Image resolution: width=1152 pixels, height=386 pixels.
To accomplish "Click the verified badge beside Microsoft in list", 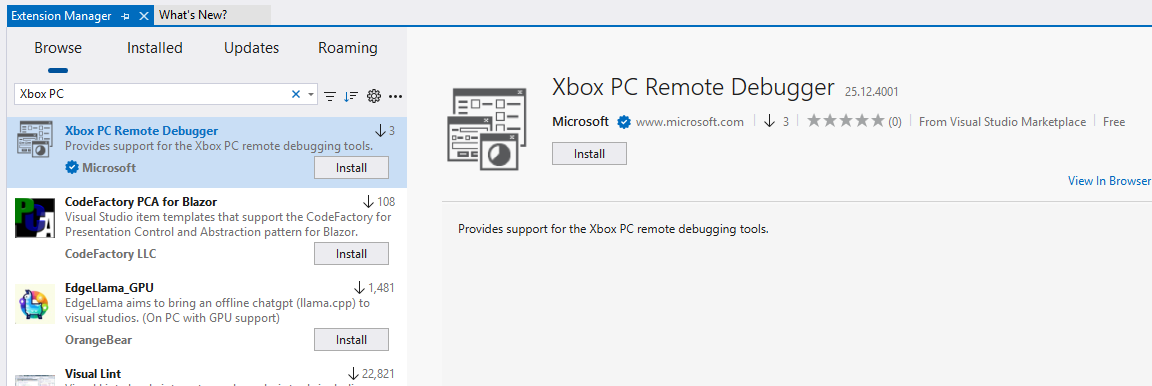I will pos(72,168).
